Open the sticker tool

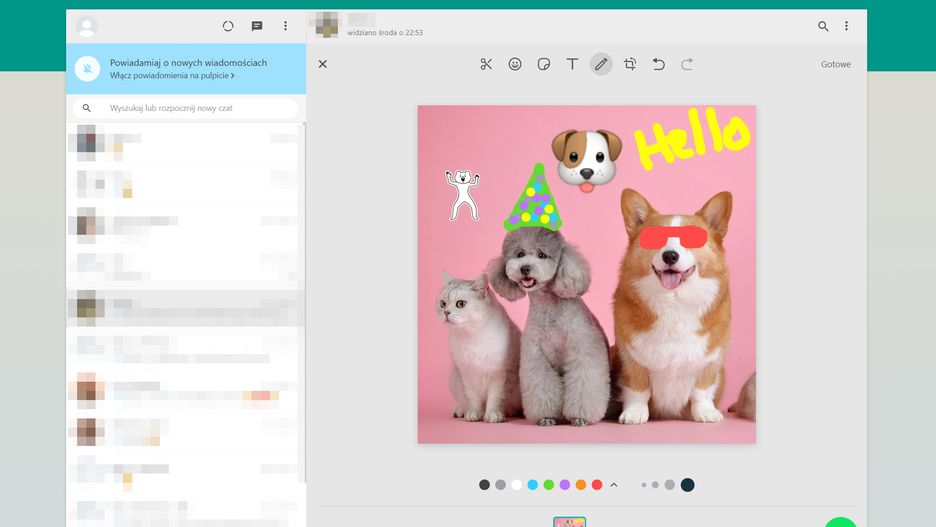point(544,64)
